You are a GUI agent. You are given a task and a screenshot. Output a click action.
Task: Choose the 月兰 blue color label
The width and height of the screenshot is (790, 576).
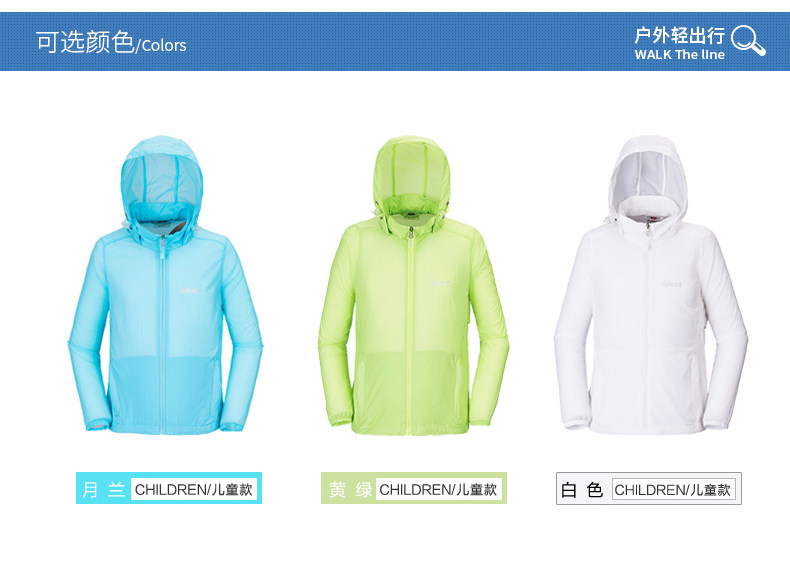103,489
